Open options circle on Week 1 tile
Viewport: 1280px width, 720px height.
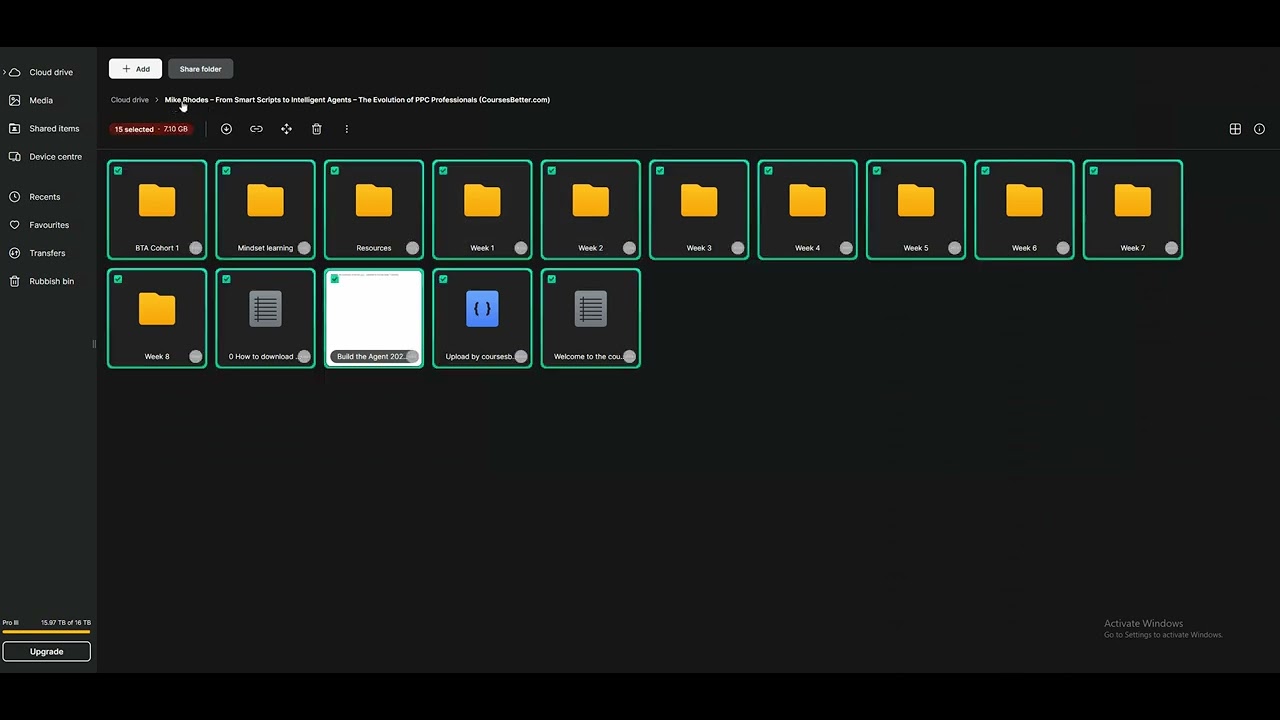pyautogui.click(x=521, y=248)
